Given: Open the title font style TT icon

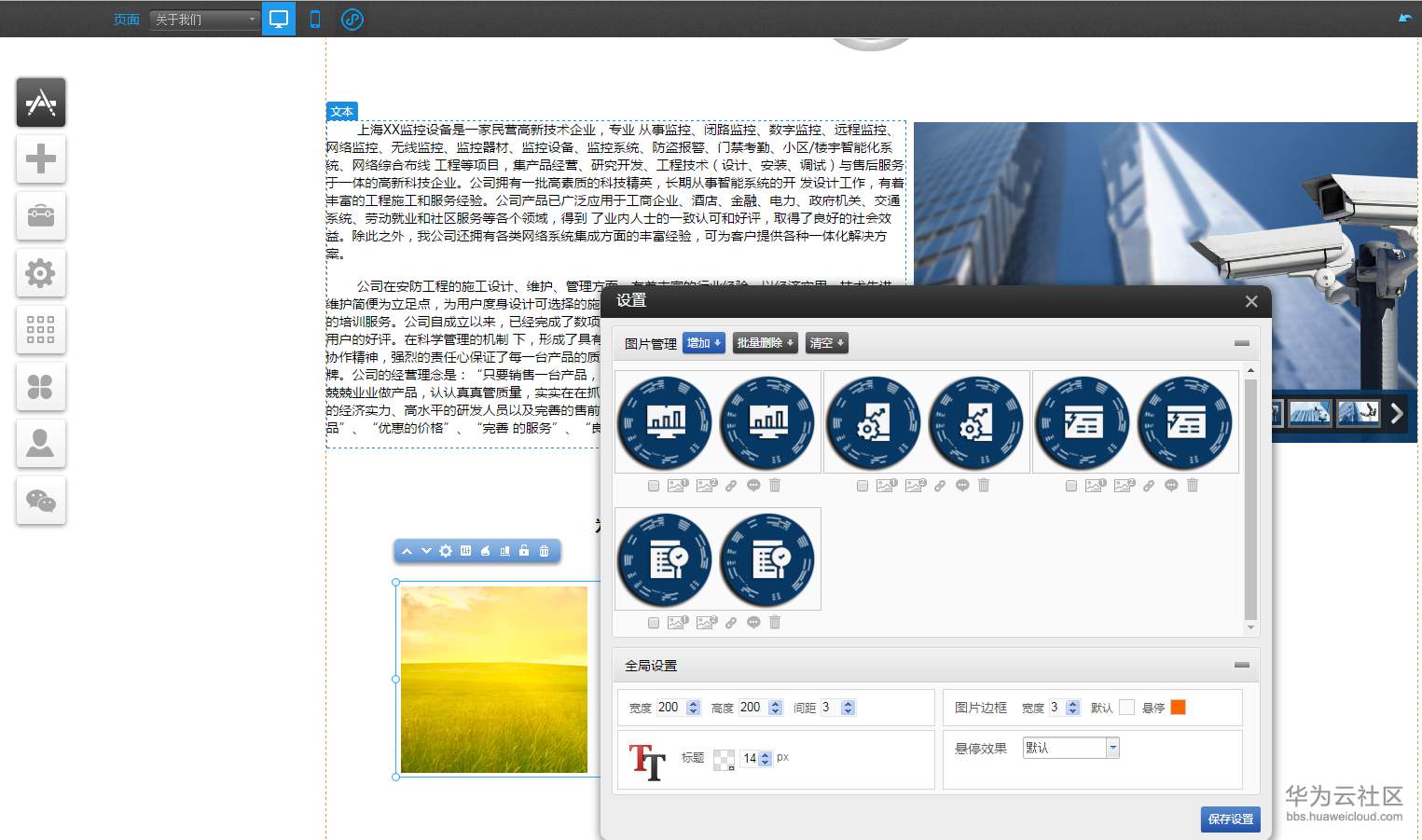Looking at the screenshot, I should point(647,762).
